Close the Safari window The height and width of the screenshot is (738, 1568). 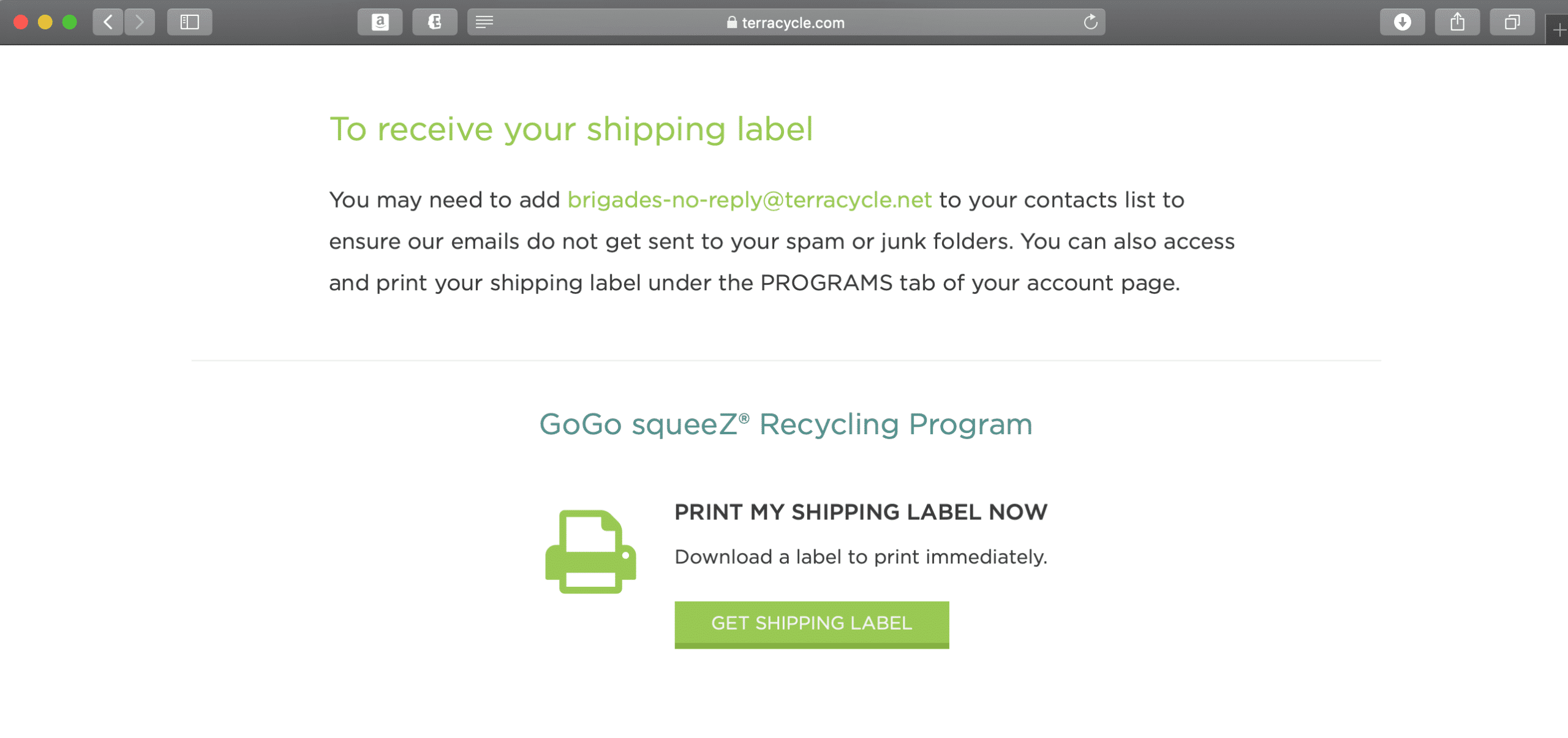pos(21,23)
